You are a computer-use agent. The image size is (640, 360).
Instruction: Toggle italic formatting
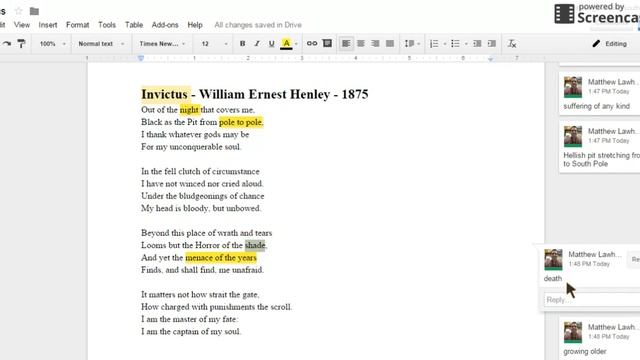click(257, 44)
